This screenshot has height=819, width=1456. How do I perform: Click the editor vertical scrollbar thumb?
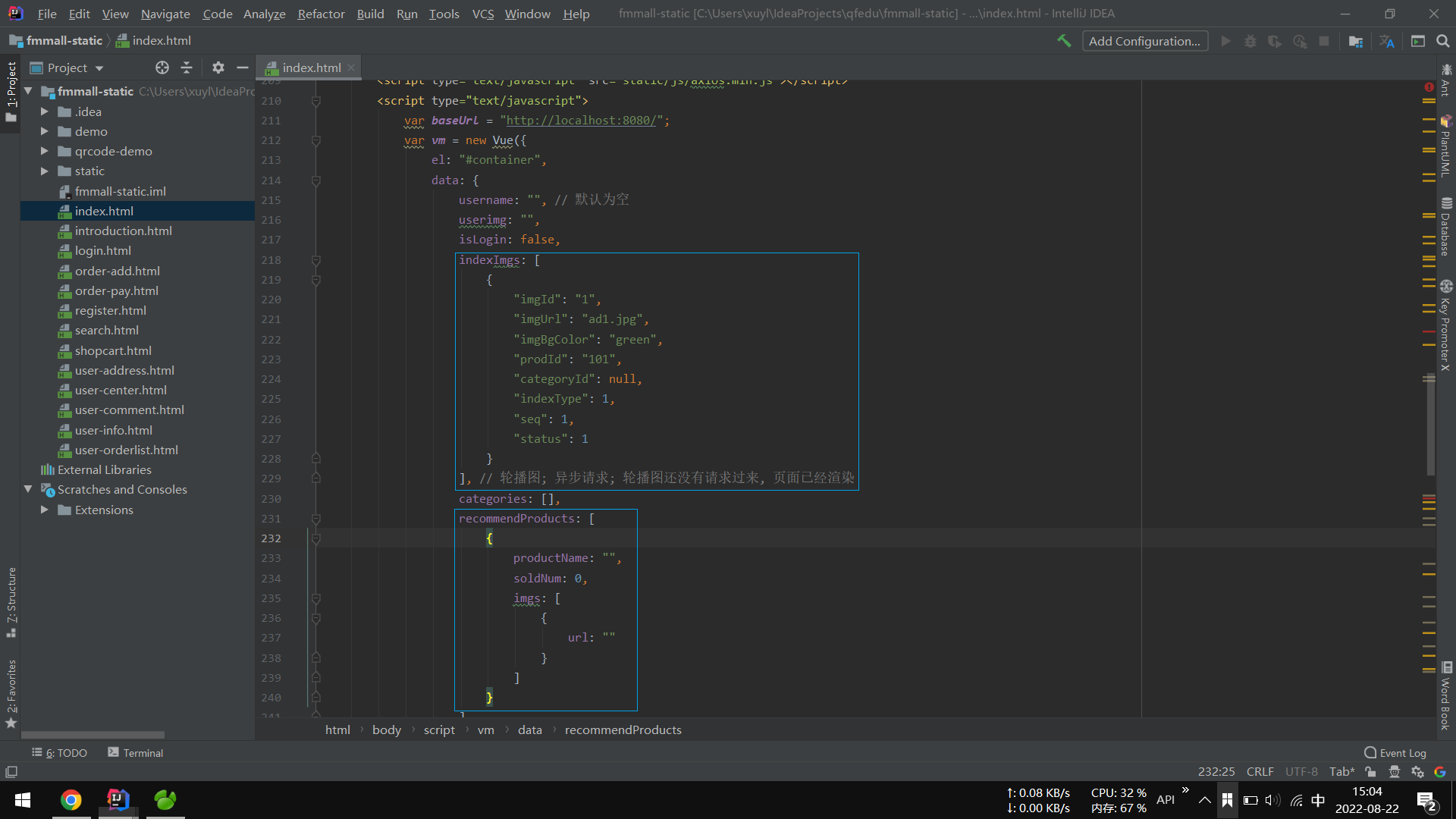[x=1429, y=425]
